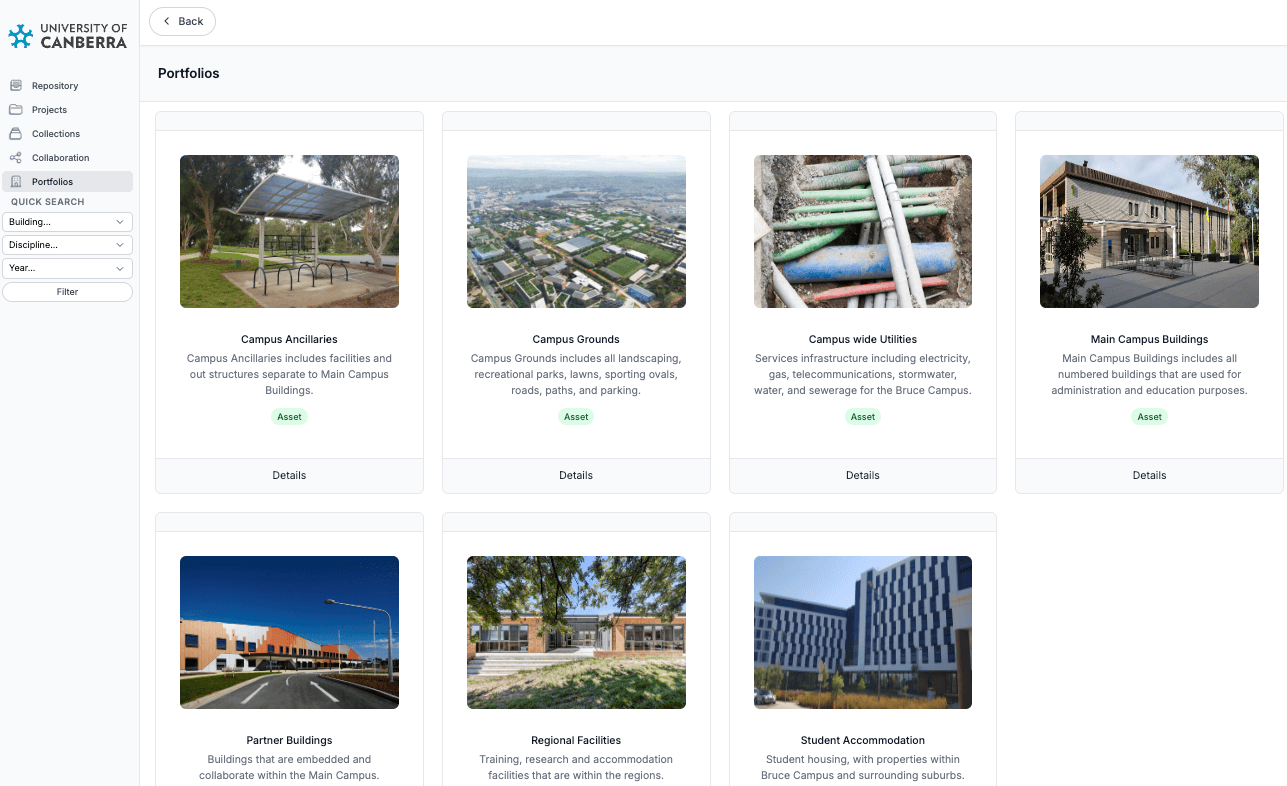The image size is (1287, 786).
Task: Click the Campus wide Utilities description text
Action: coord(863,375)
